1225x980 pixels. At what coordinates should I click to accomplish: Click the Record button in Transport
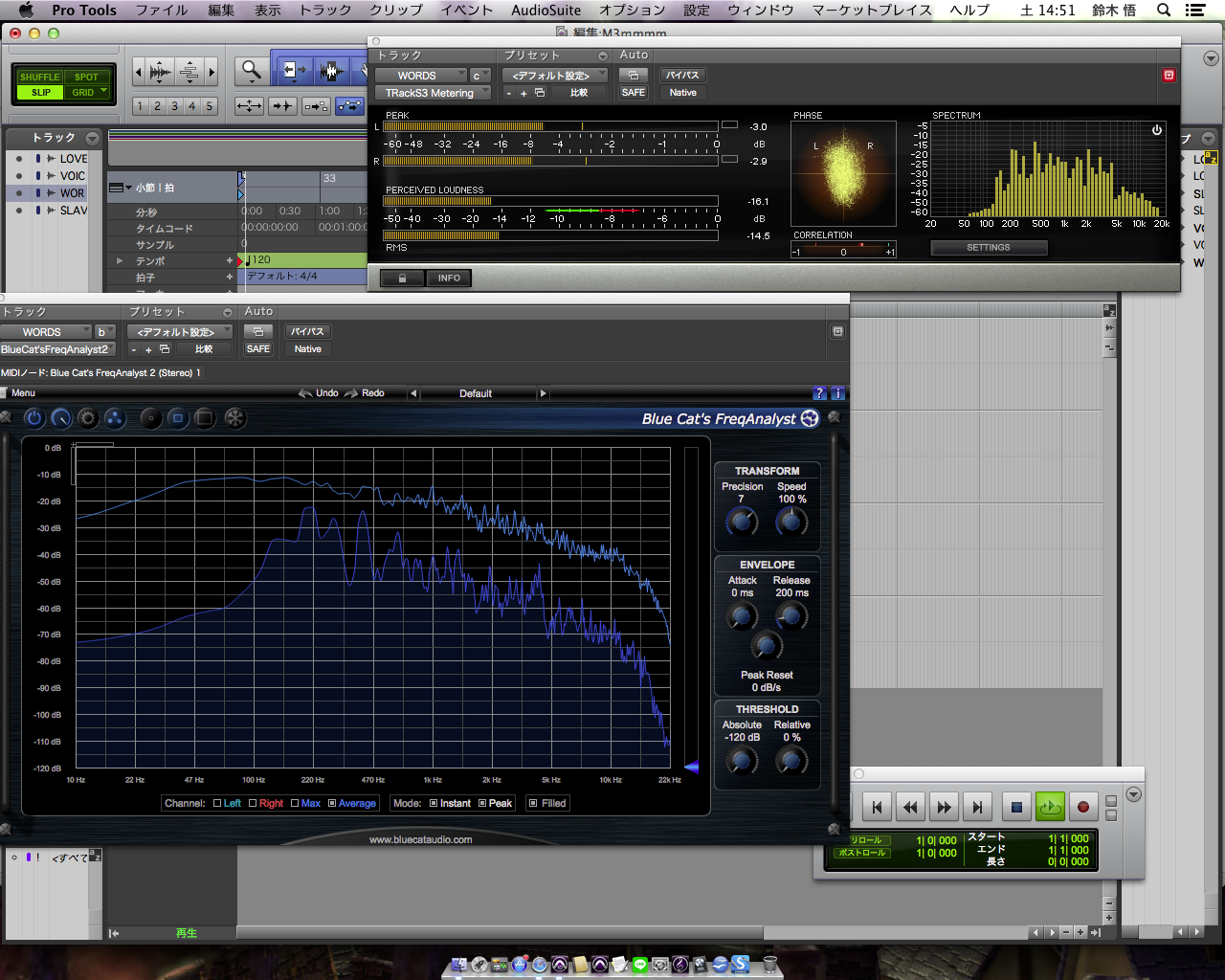(x=1082, y=808)
